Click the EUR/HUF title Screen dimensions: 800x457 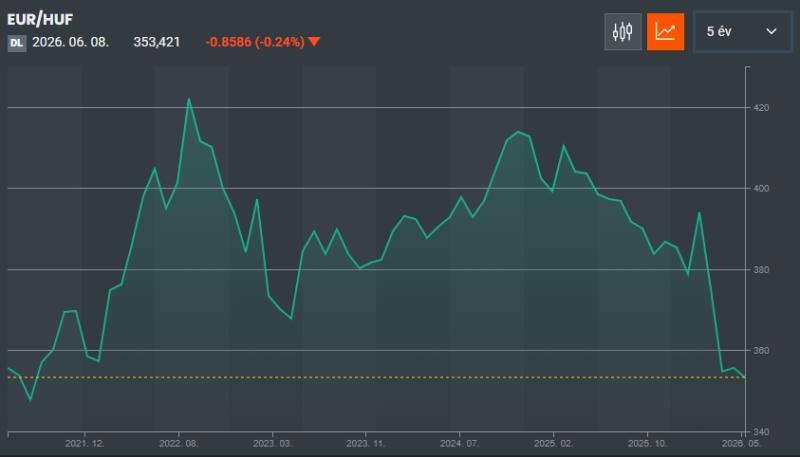click(x=40, y=19)
